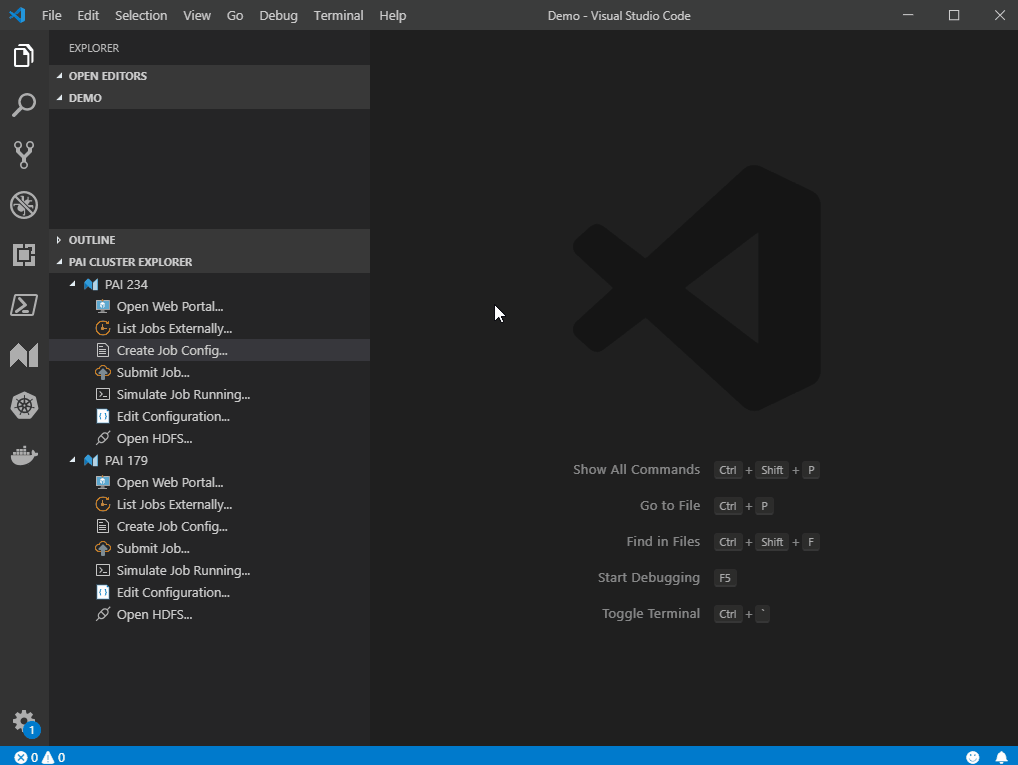Open the Debug view icon
This screenshot has width=1018, height=765.
(24, 205)
